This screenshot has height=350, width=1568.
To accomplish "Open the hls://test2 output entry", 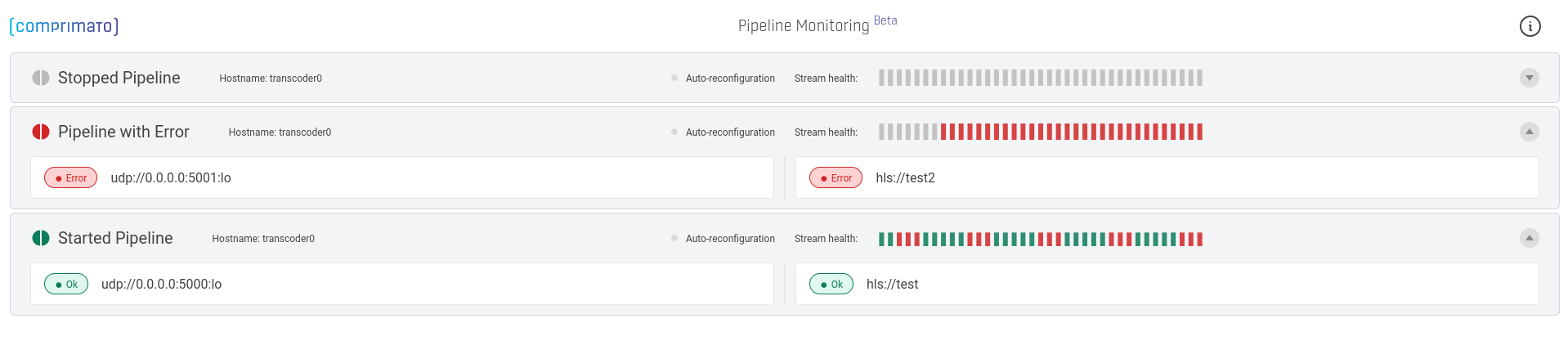I will [x=1167, y=177].
